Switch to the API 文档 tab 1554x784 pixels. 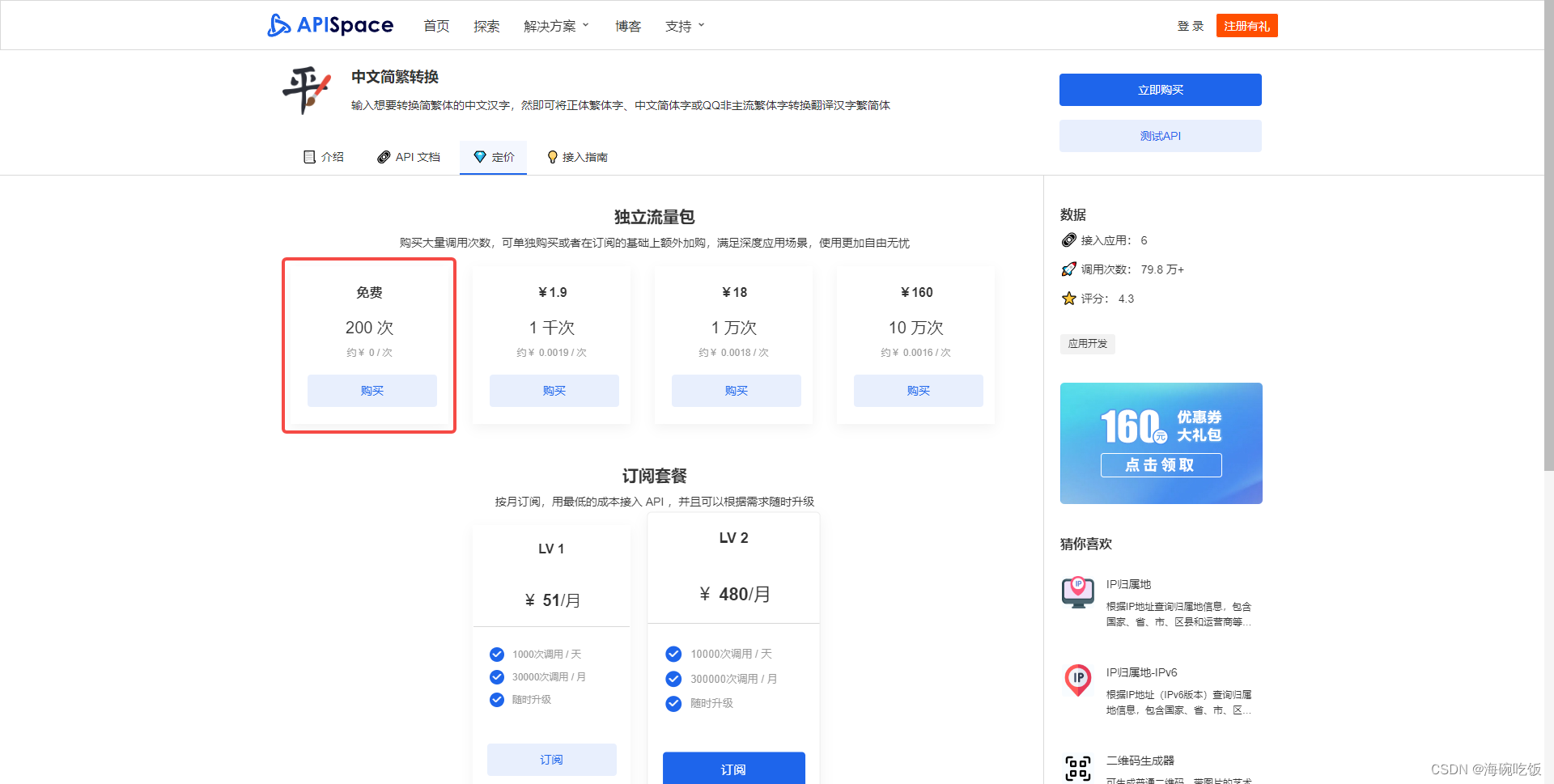click(x=417, y=157)
